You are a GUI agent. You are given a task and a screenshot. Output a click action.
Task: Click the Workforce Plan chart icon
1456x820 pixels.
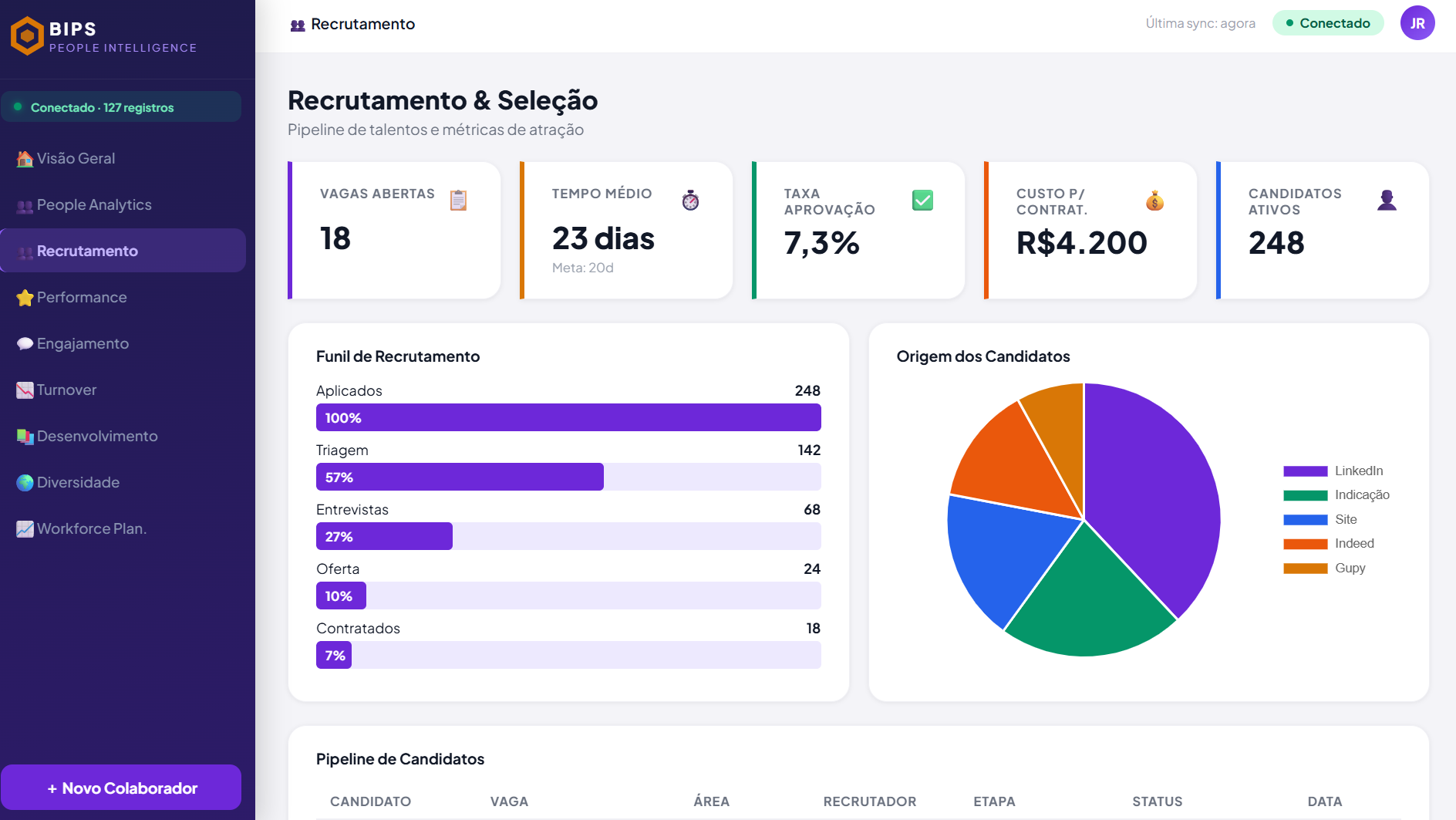(25, 529)
